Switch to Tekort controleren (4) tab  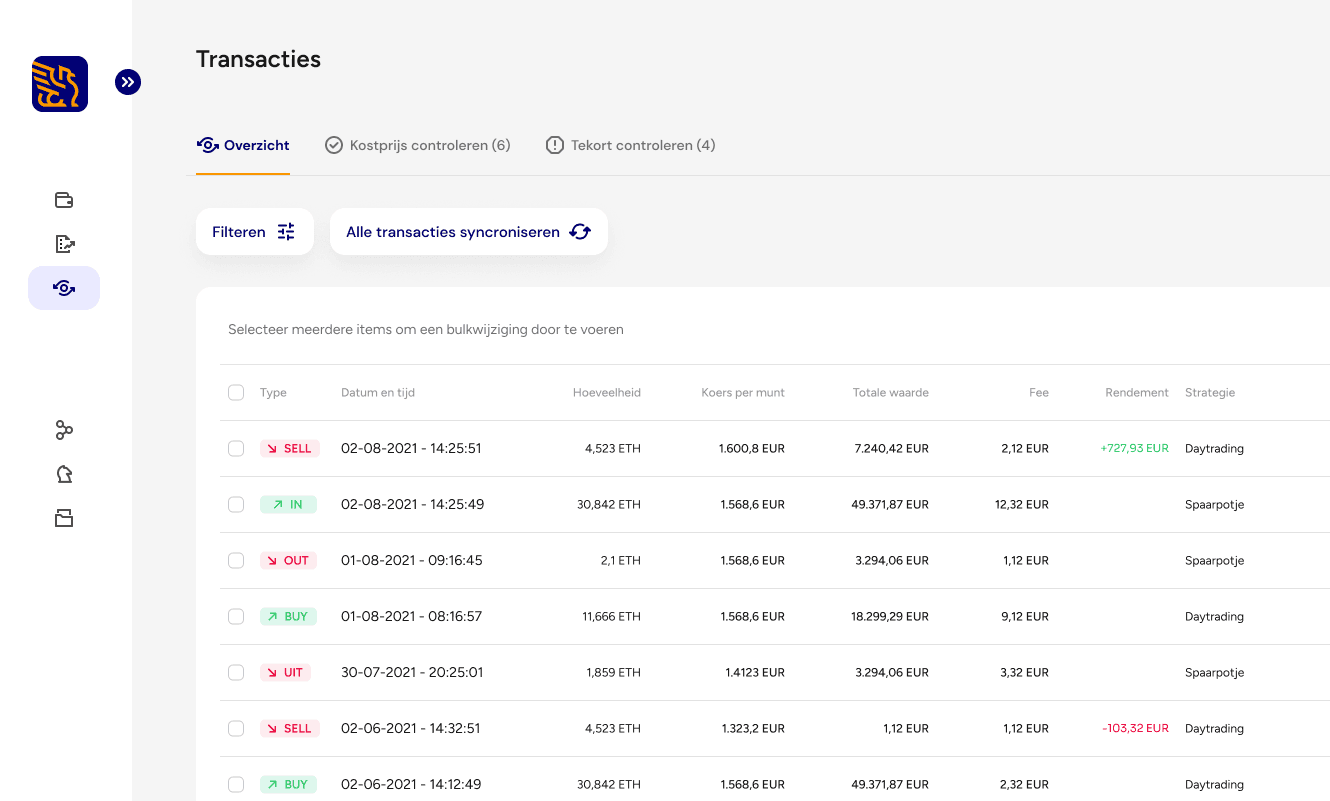(631, 145)
